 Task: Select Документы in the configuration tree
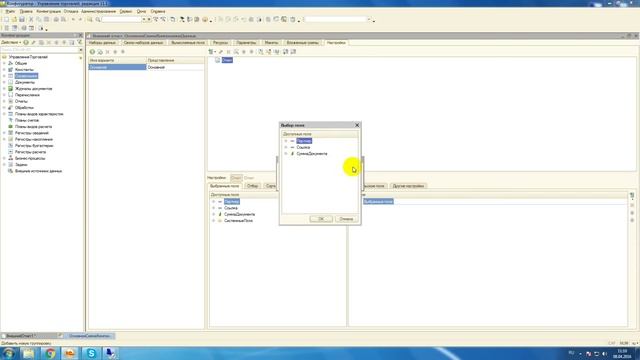(25, 82)
